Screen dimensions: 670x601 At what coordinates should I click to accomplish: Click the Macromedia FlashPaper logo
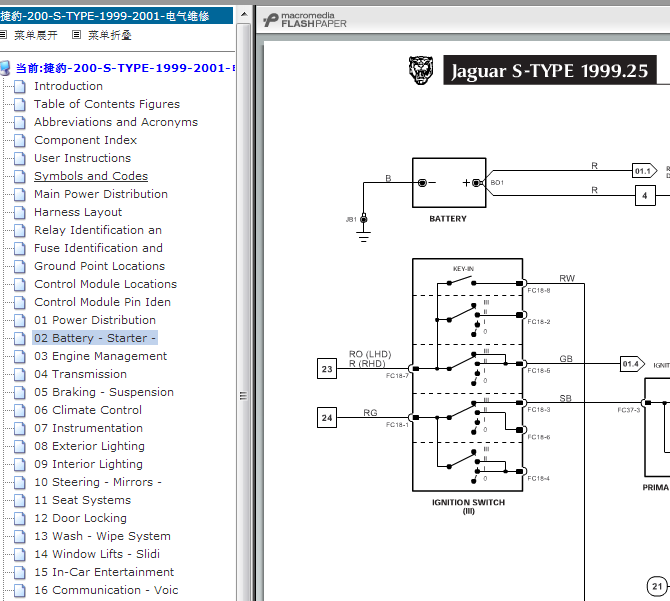(x=305, y=20)
